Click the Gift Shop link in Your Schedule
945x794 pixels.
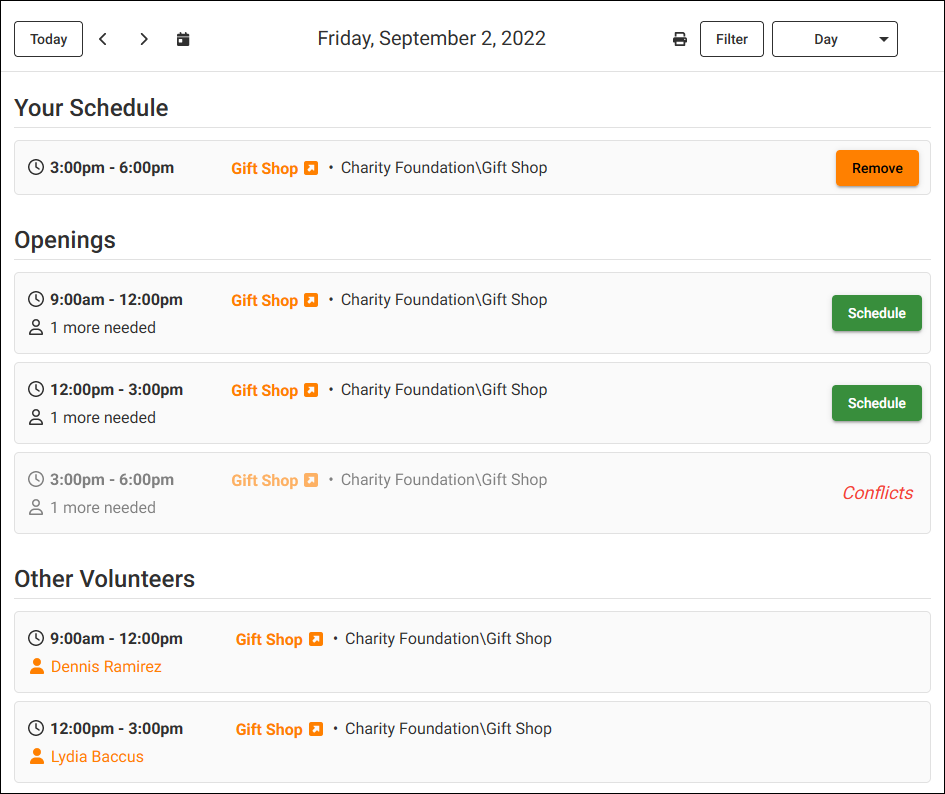coord(264,167)
